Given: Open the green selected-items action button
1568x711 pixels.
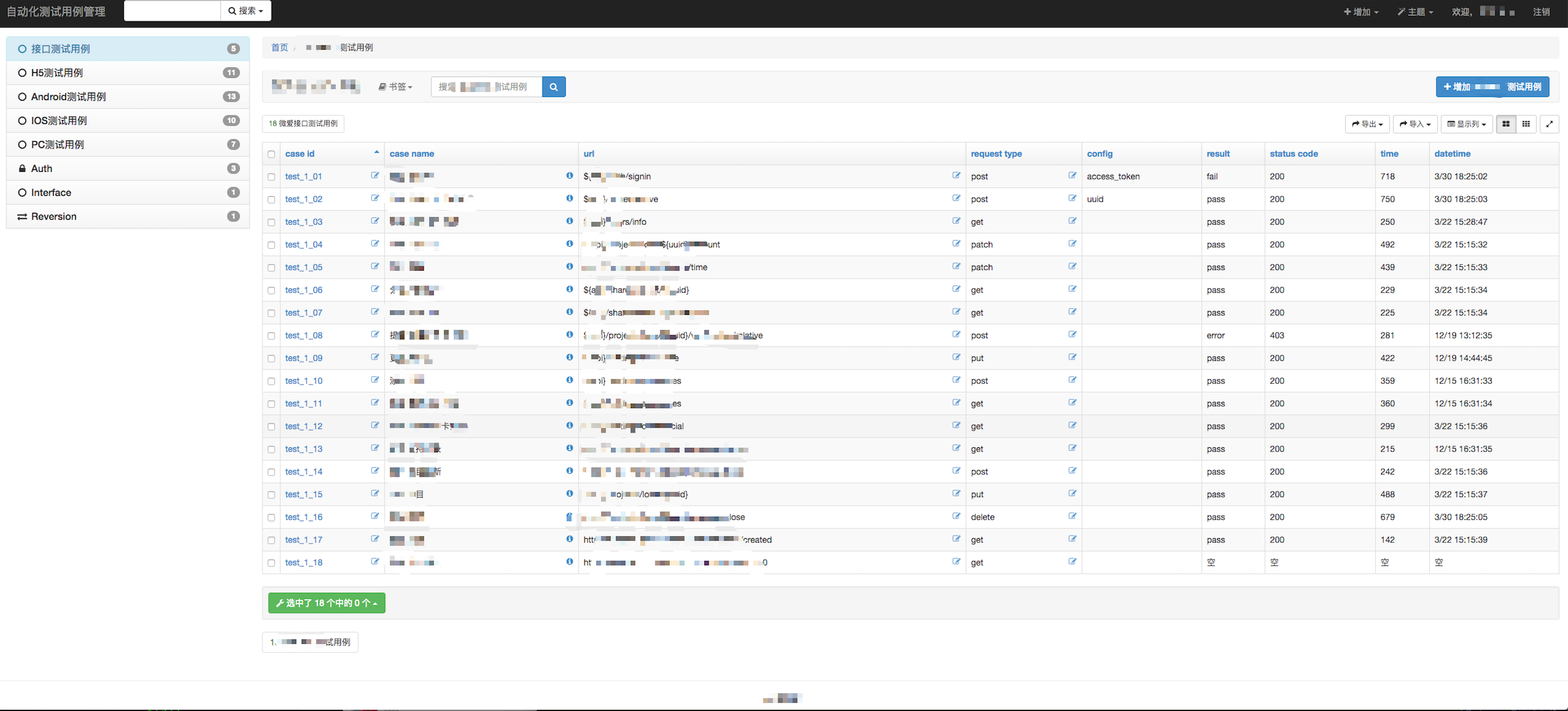Looking at the screenshot, I should tap(327, 603).
